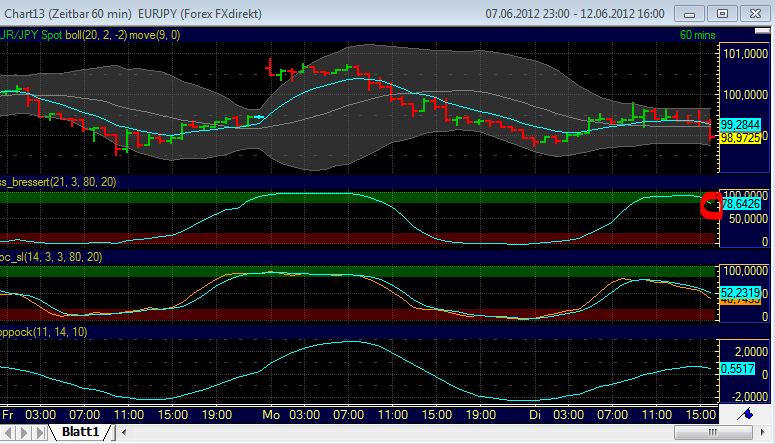Close the Chart13 window
The width and height of the screenshot is (775, 444).
755,14
